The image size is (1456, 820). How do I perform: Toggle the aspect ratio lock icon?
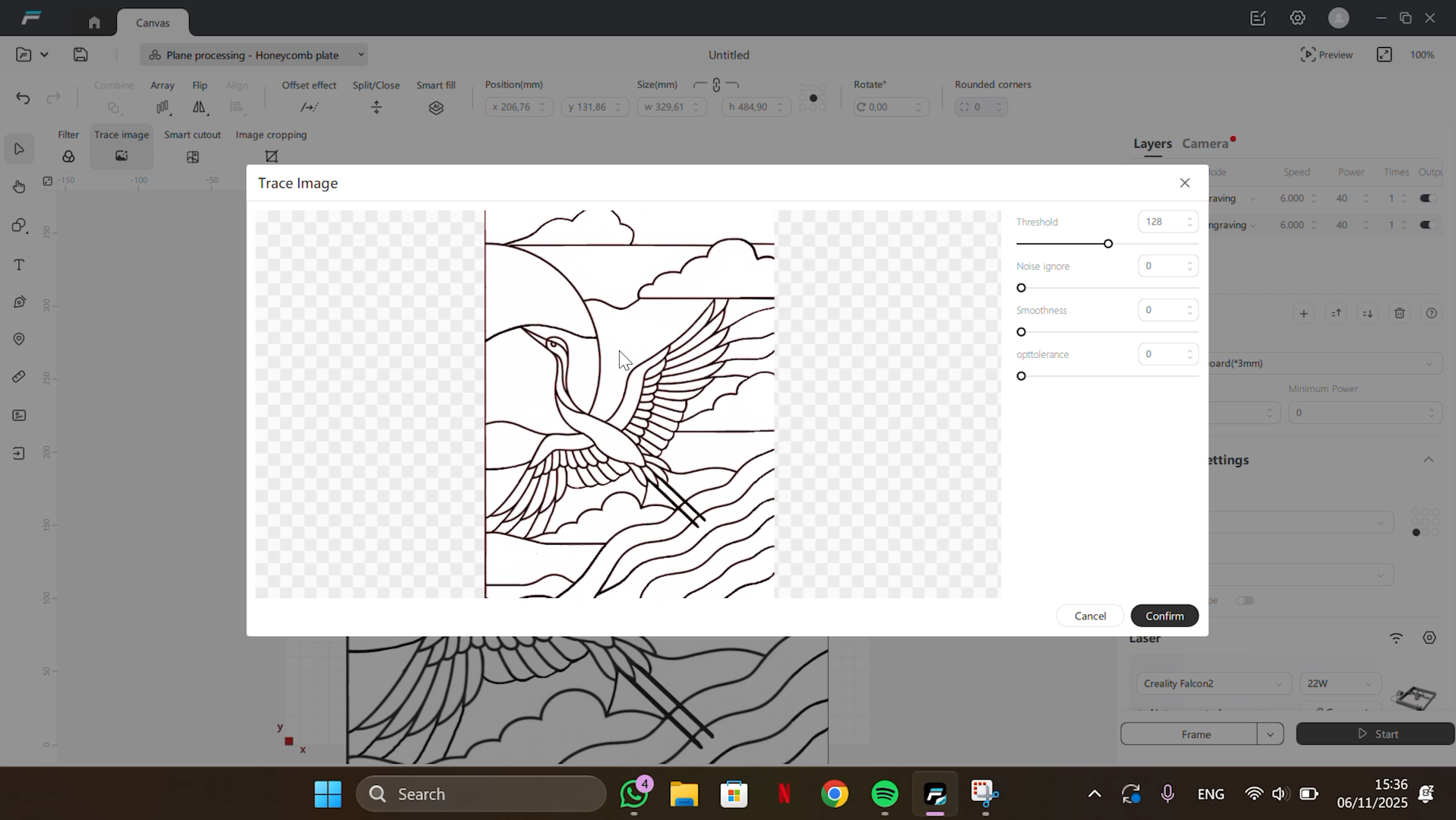(716, 85)
